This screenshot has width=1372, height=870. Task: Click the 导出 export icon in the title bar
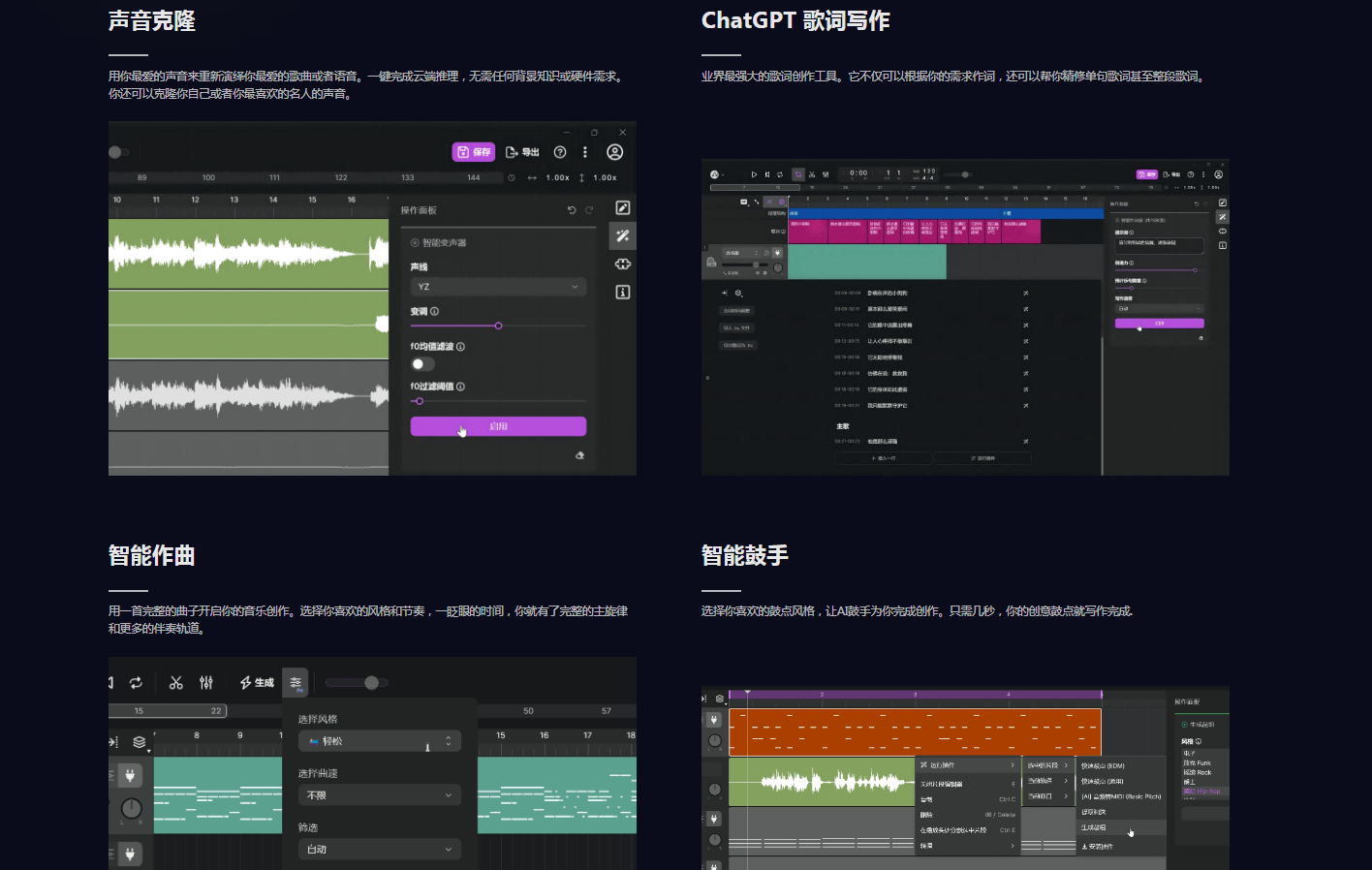[523, 152]
